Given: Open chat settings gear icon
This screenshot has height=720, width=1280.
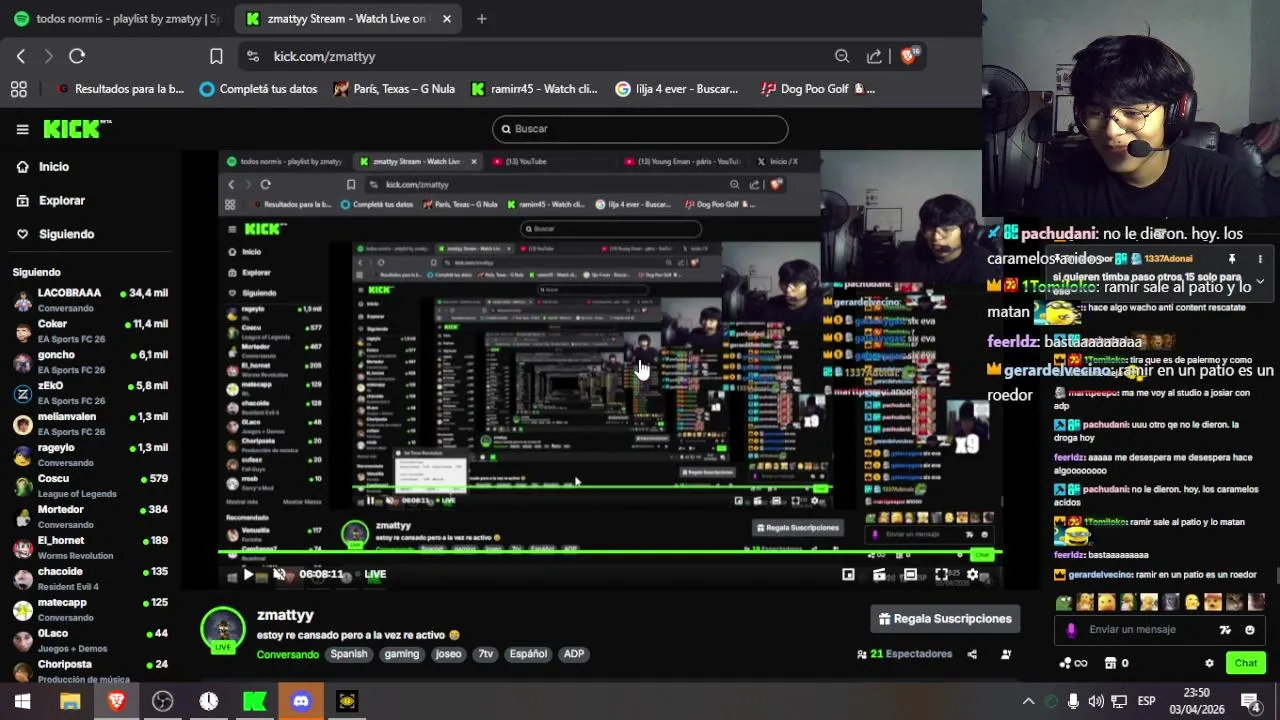Looking at the screenshot, I should click(x=1209, y=663).
